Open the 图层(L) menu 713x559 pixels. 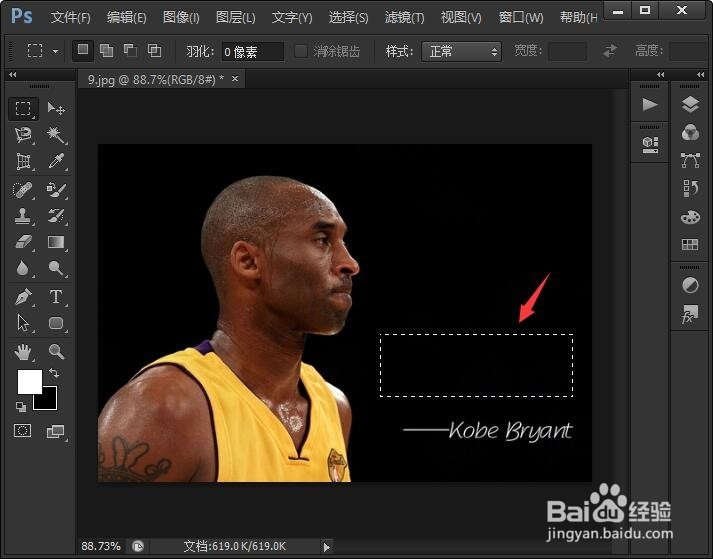[236, 18]
